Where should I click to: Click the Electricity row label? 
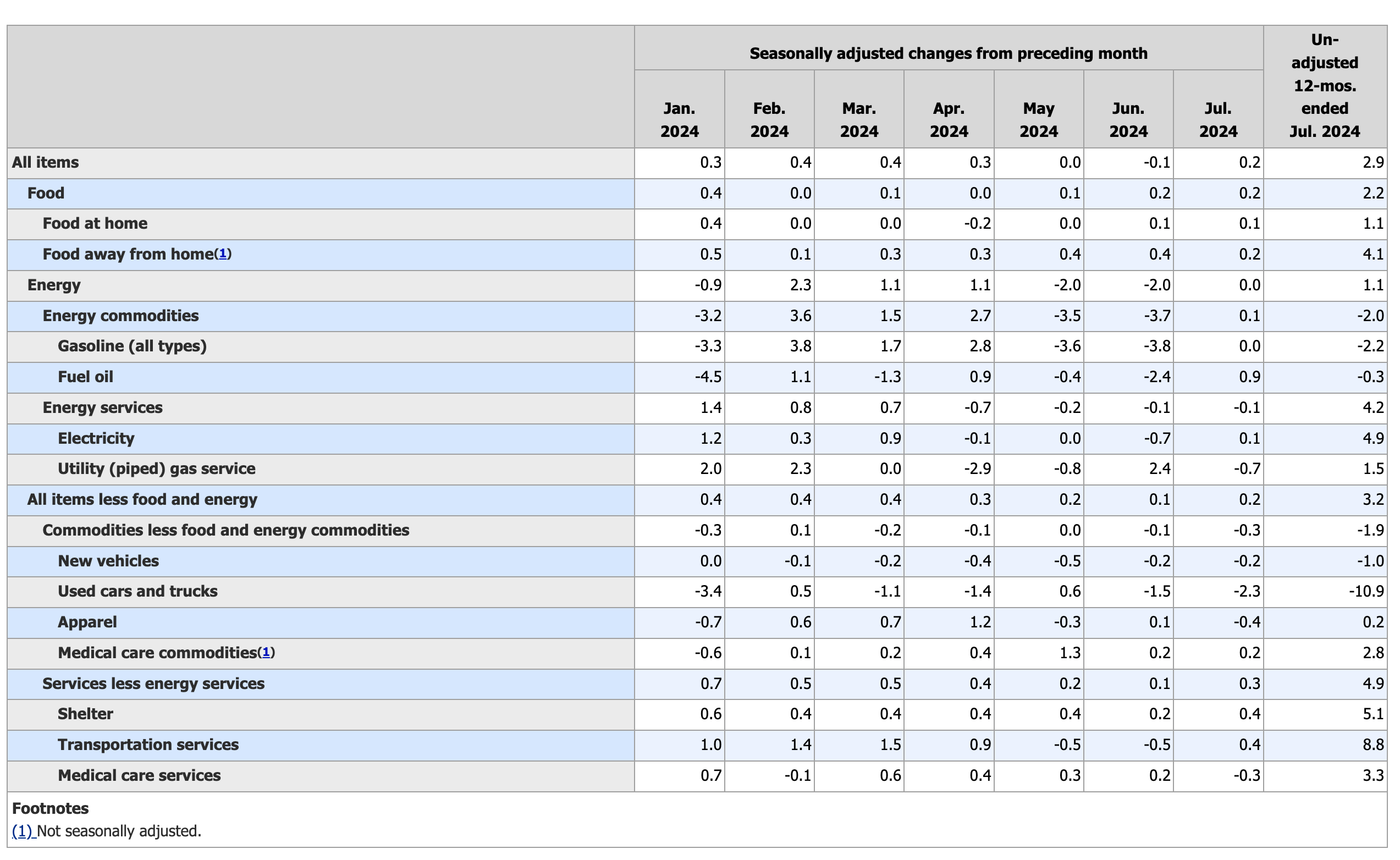(x=96, y=439)
